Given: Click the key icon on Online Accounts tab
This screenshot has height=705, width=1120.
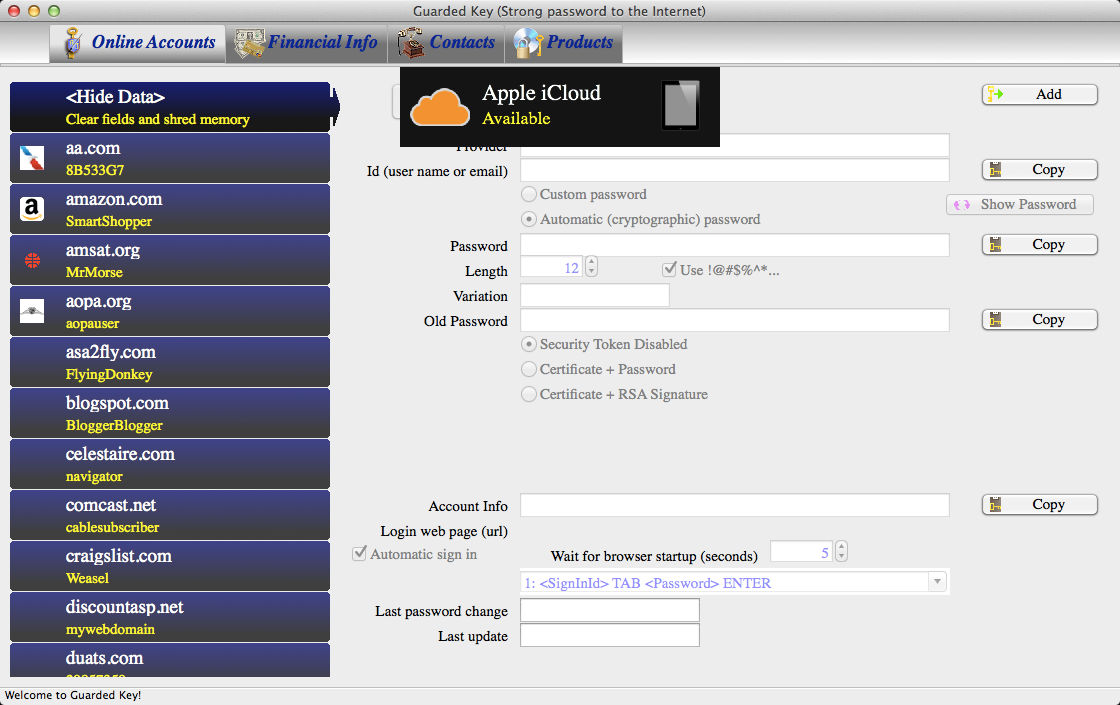Looking at the screenshot, I should (71, 43).
